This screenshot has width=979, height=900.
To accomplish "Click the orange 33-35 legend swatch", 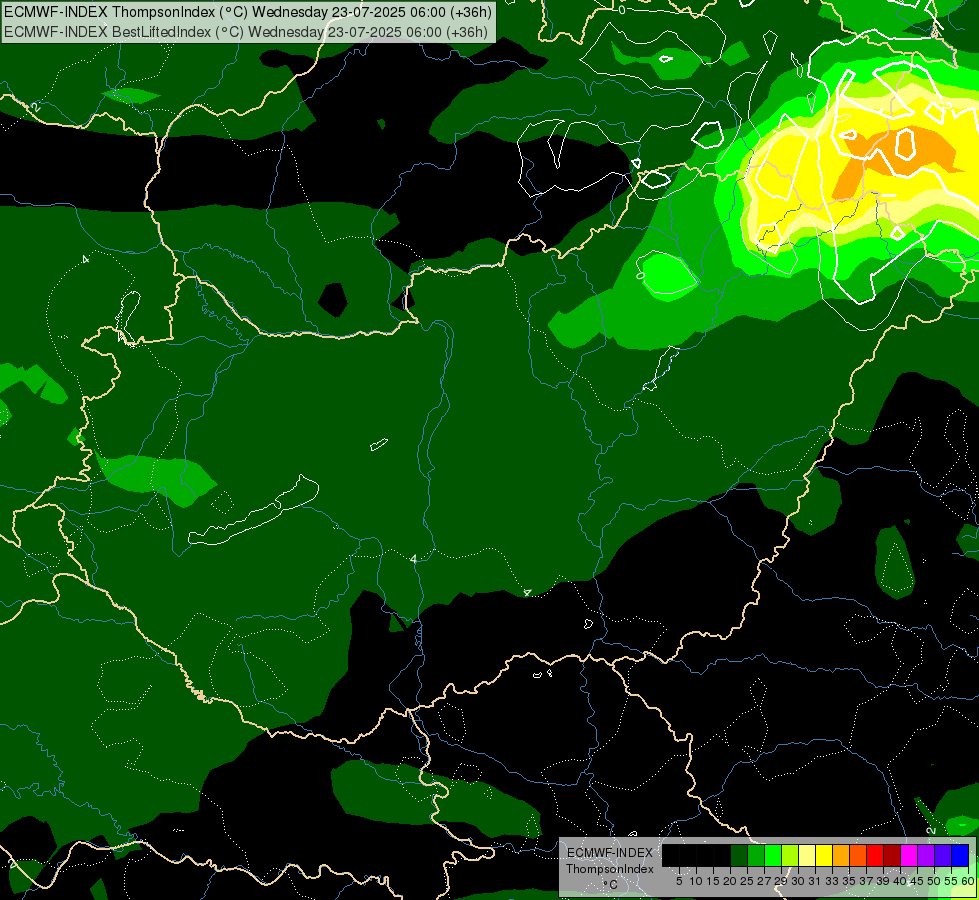I will (841, 855).
